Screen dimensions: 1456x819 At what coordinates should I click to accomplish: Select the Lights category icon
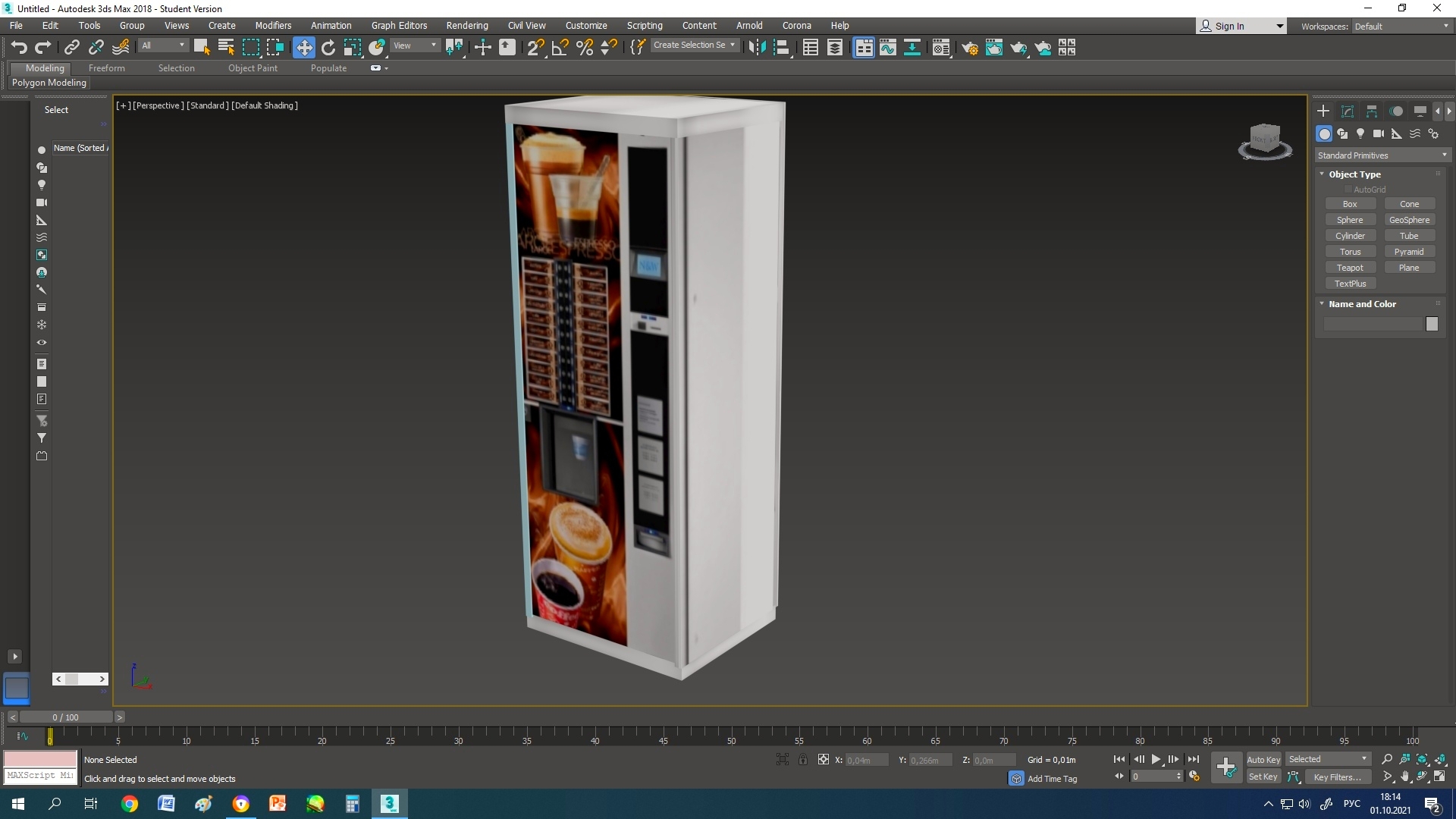coord(1360,133)
